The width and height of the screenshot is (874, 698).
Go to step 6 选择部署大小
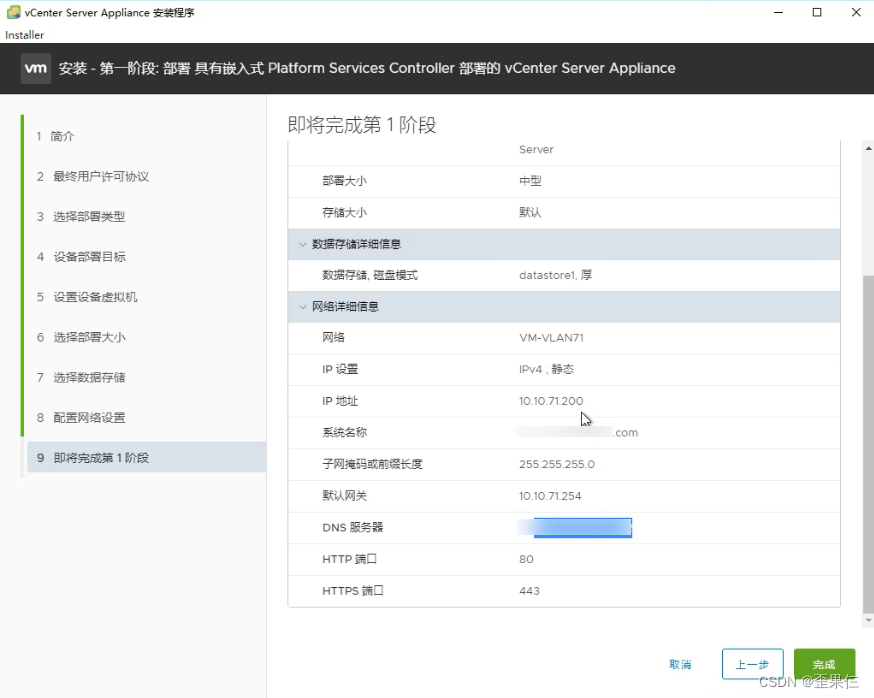[x=81, y=337]
